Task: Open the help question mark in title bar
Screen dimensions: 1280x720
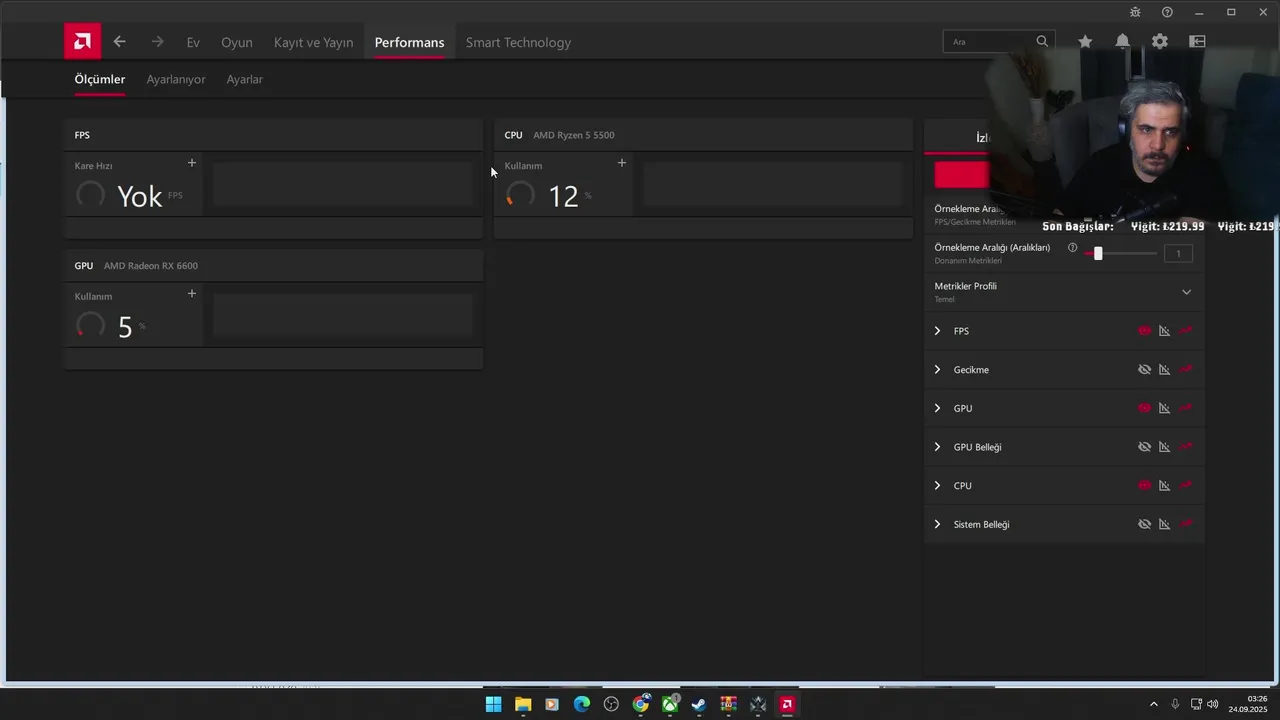Action: coord(1167,12)
